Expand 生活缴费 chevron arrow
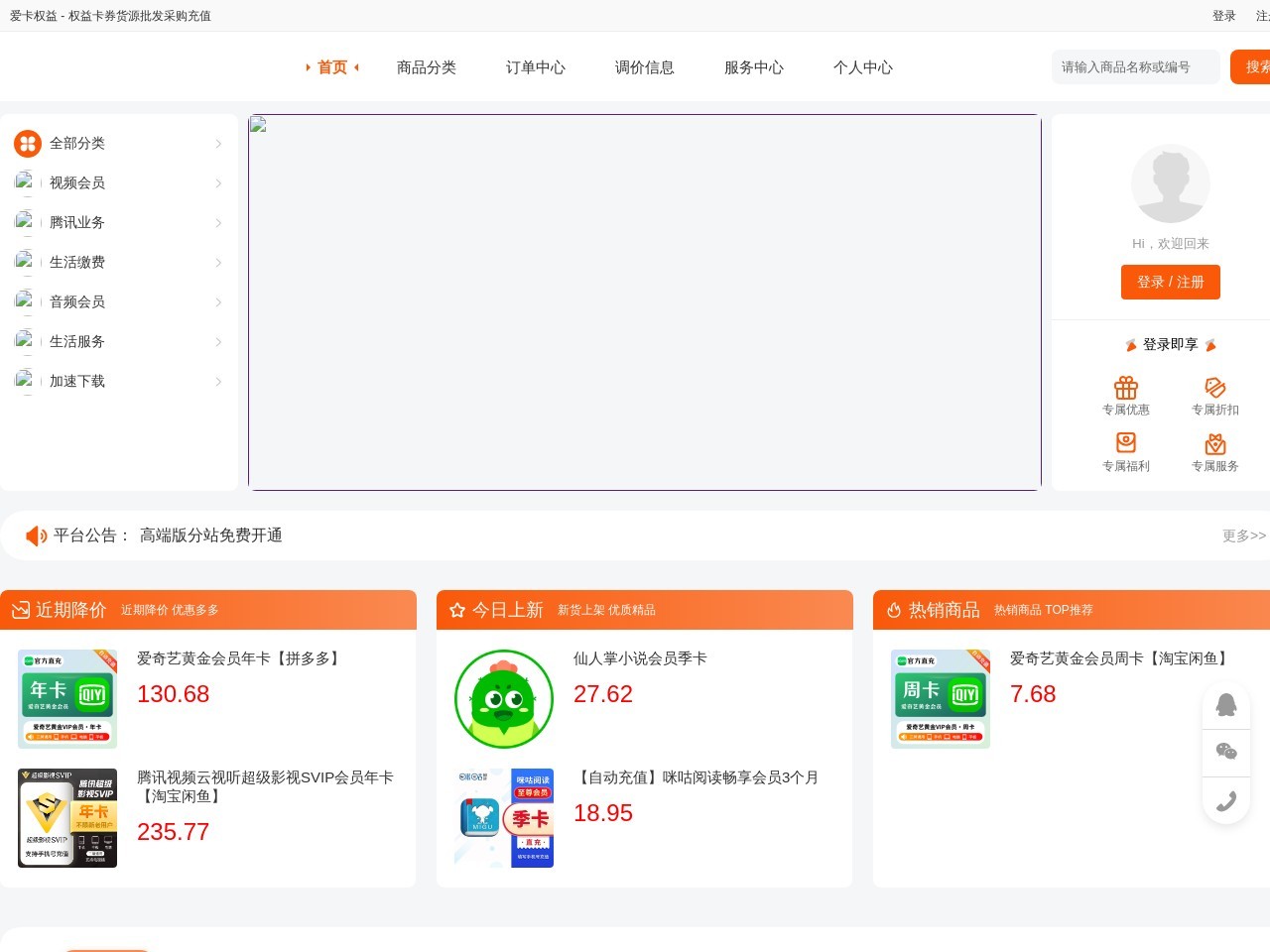The width and height of the screenshot is (1270, 952). 218,263
